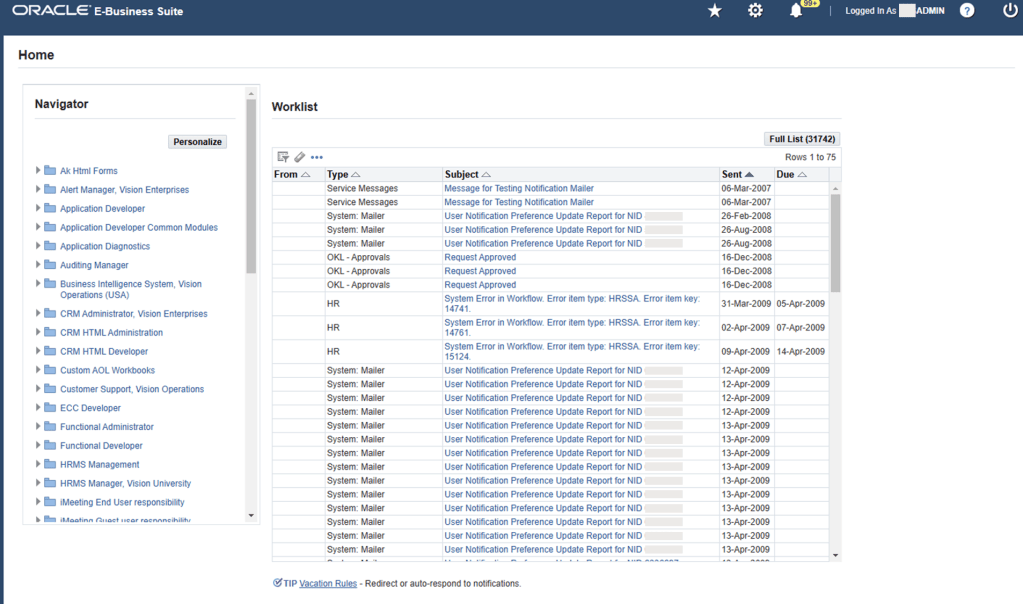
Task: Click the Help question mark icon
Action: (967, 11)
